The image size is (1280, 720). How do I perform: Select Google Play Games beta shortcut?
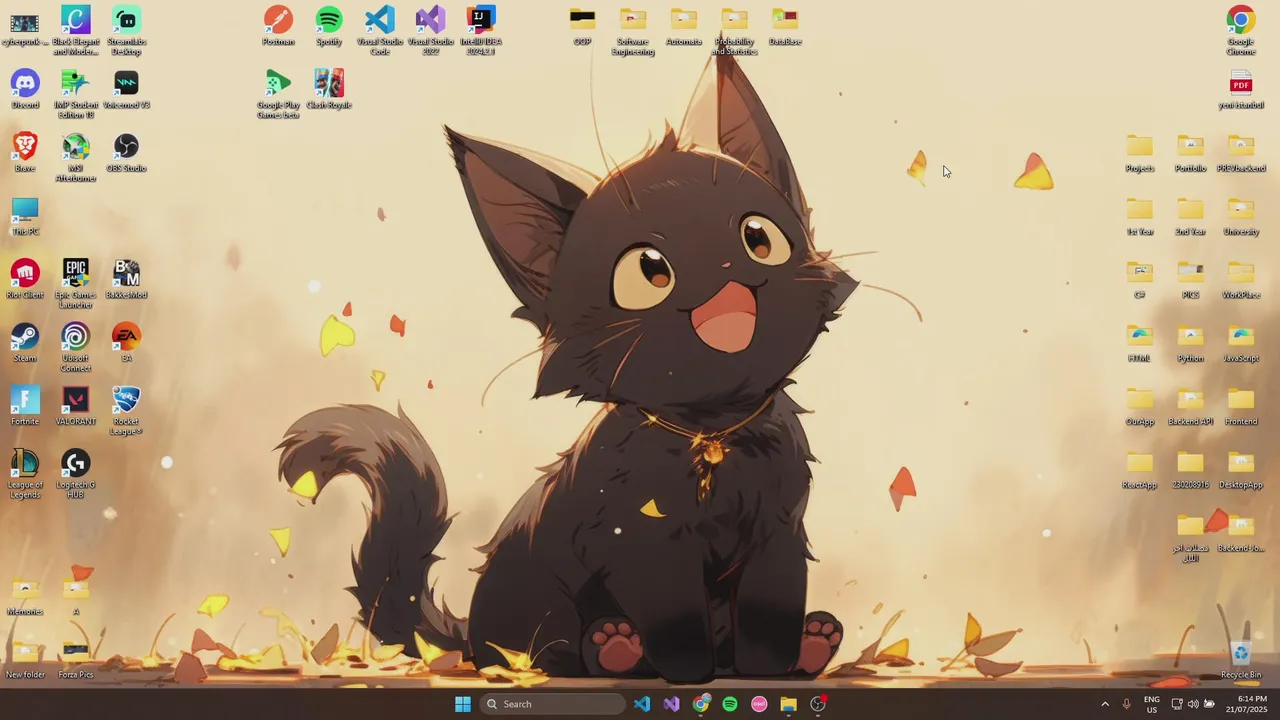point(278,95)
